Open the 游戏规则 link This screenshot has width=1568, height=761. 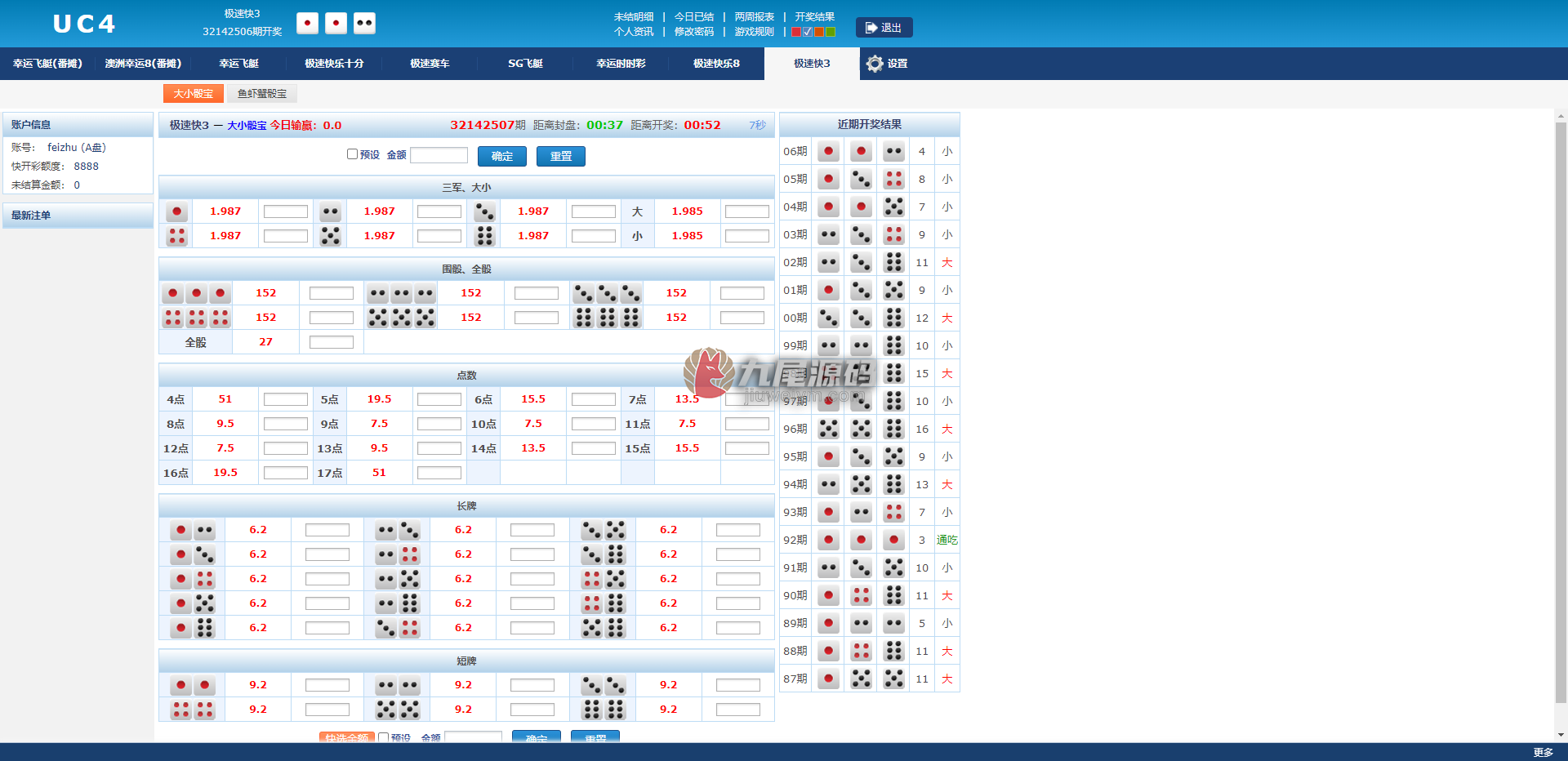755,32
